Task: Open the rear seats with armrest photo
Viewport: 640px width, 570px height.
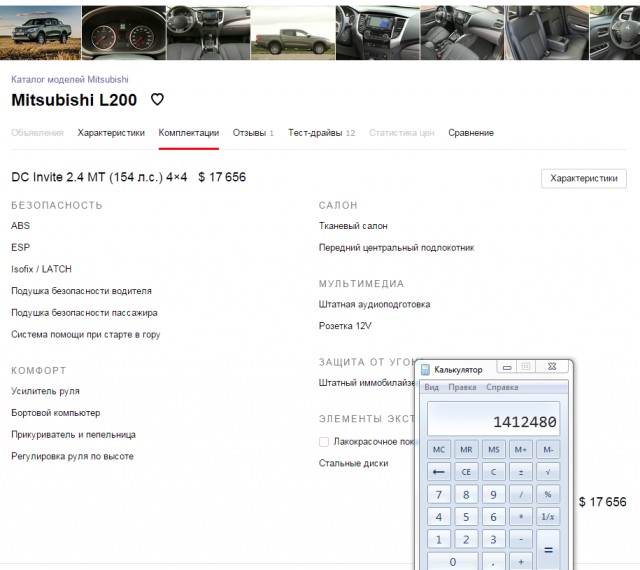Action: pyautogui.click(x=547, y=33)
